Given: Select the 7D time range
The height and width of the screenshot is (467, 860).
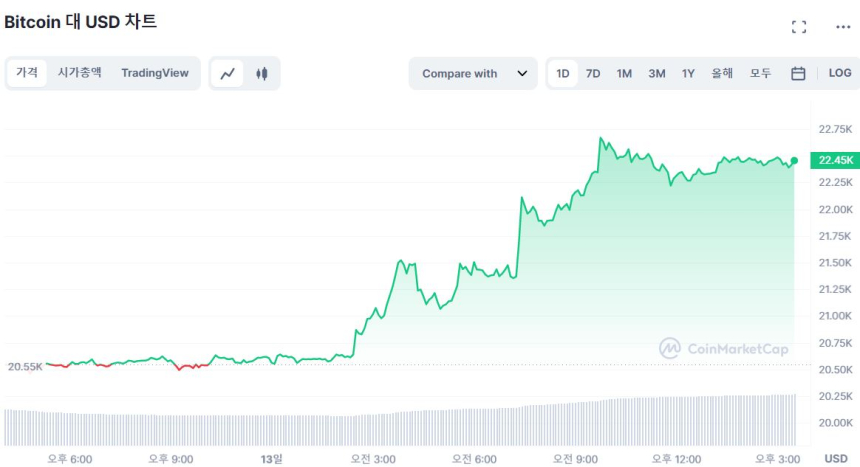Looking at the screenshot, I should point(593,73).
